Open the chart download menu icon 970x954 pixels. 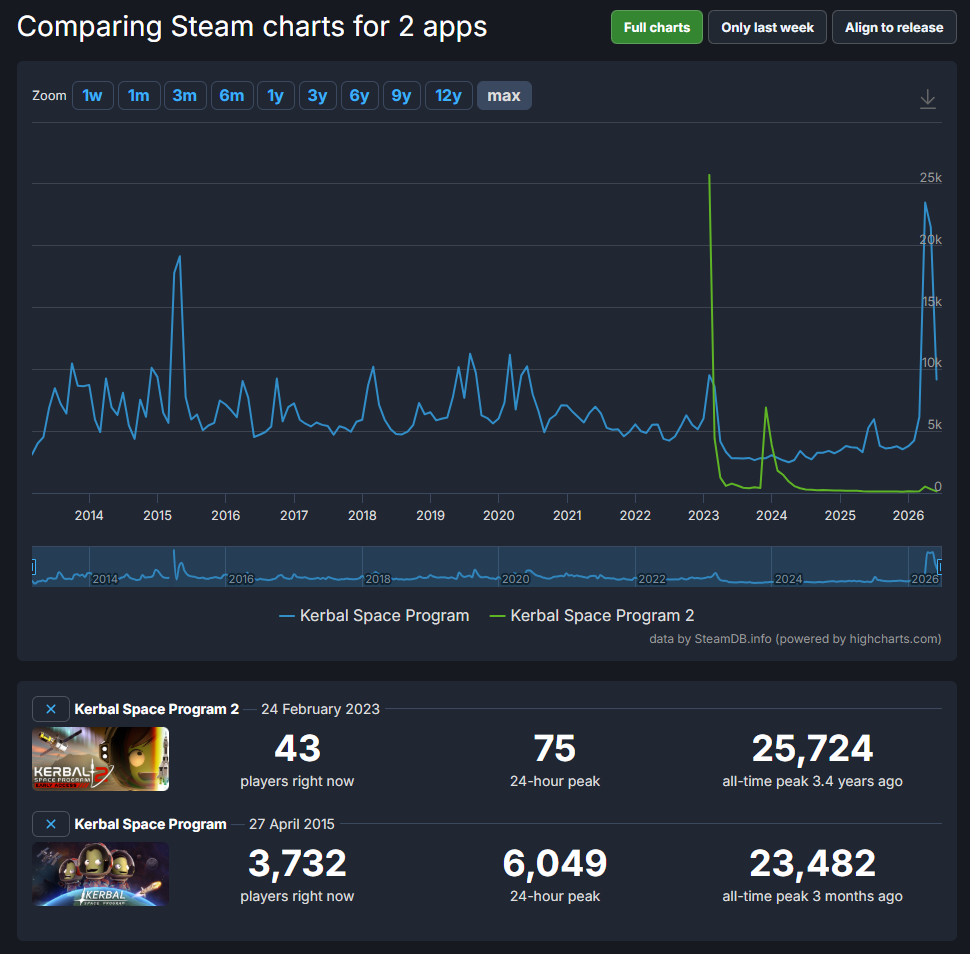tap(927, 98)
